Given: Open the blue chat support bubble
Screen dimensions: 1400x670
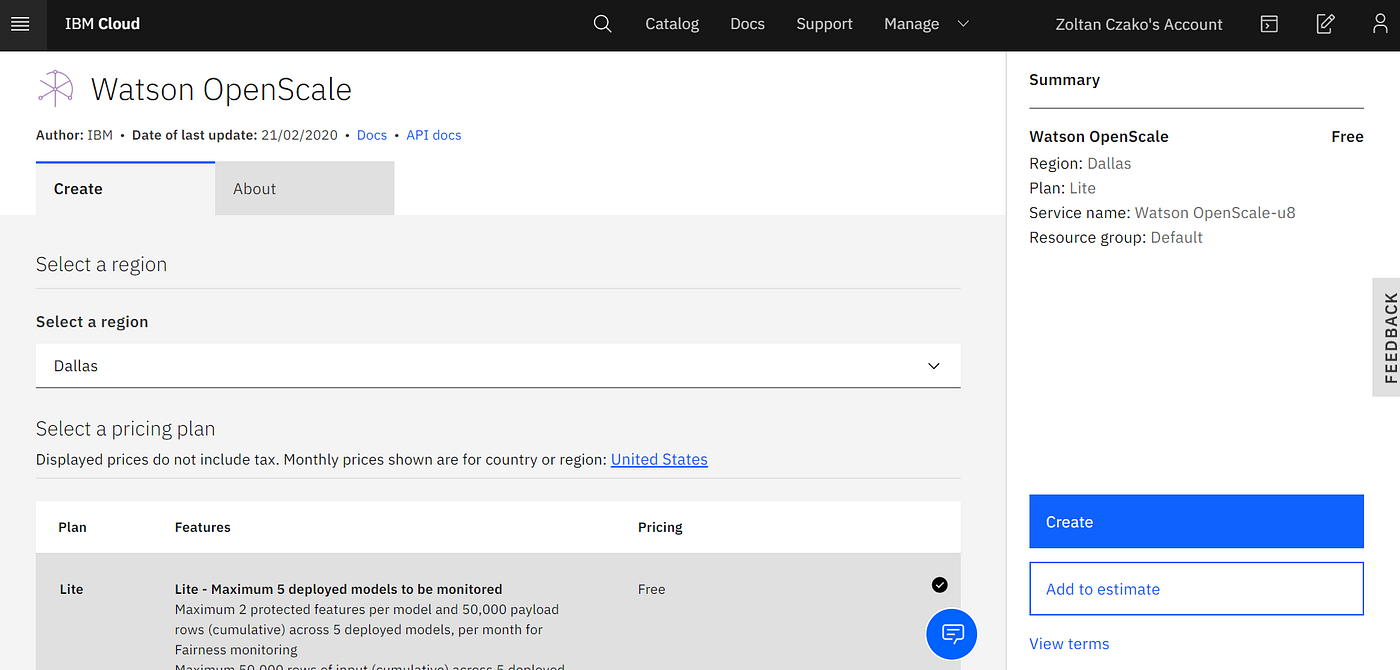Looking at the screenshot, I should pyautogui.click(x=952, y=634).
